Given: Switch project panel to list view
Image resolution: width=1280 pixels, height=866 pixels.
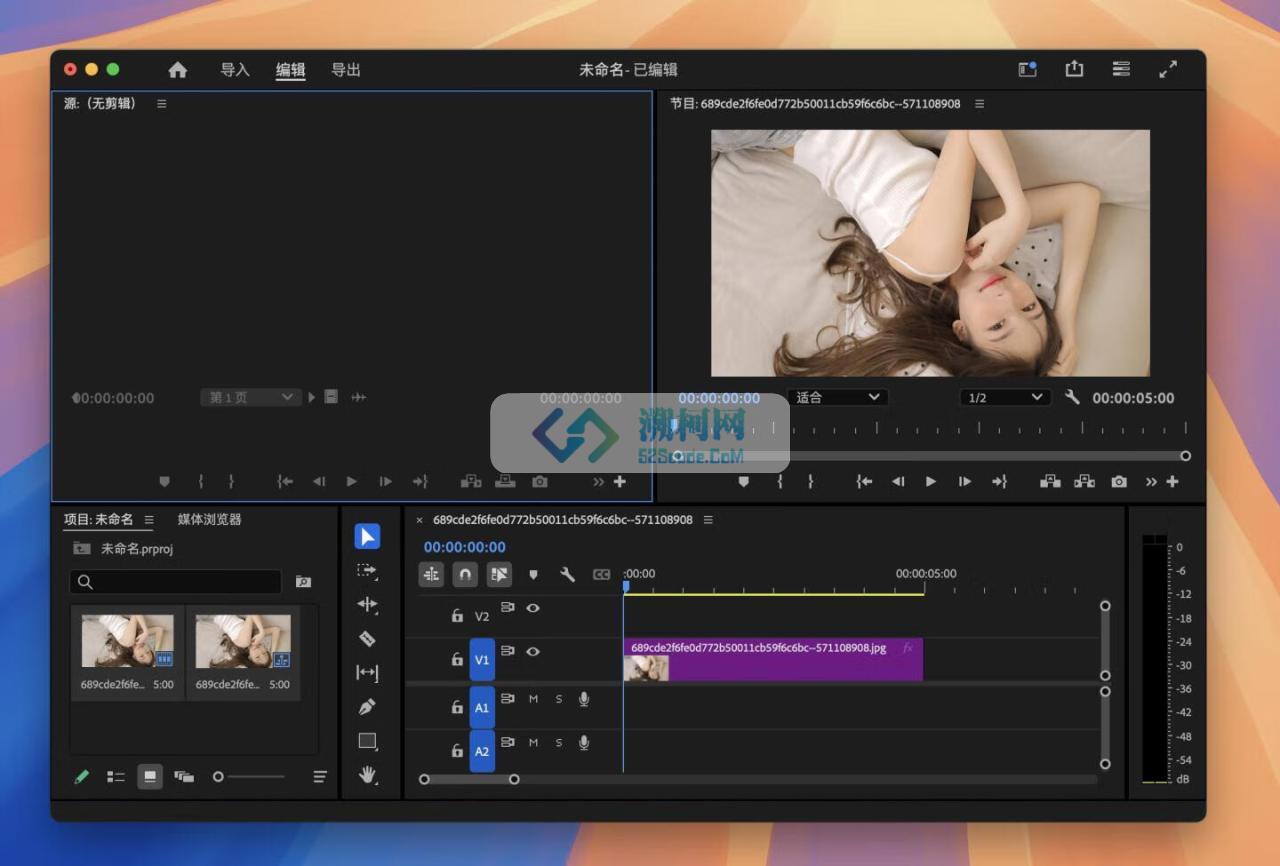Looking at the screenshot, I should (x=116, y=776).
